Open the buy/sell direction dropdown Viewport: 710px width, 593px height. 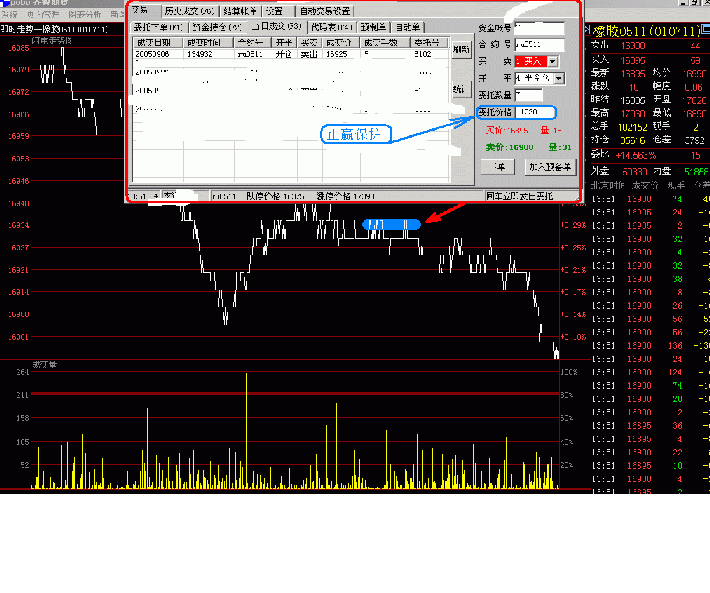pos(553,62)
